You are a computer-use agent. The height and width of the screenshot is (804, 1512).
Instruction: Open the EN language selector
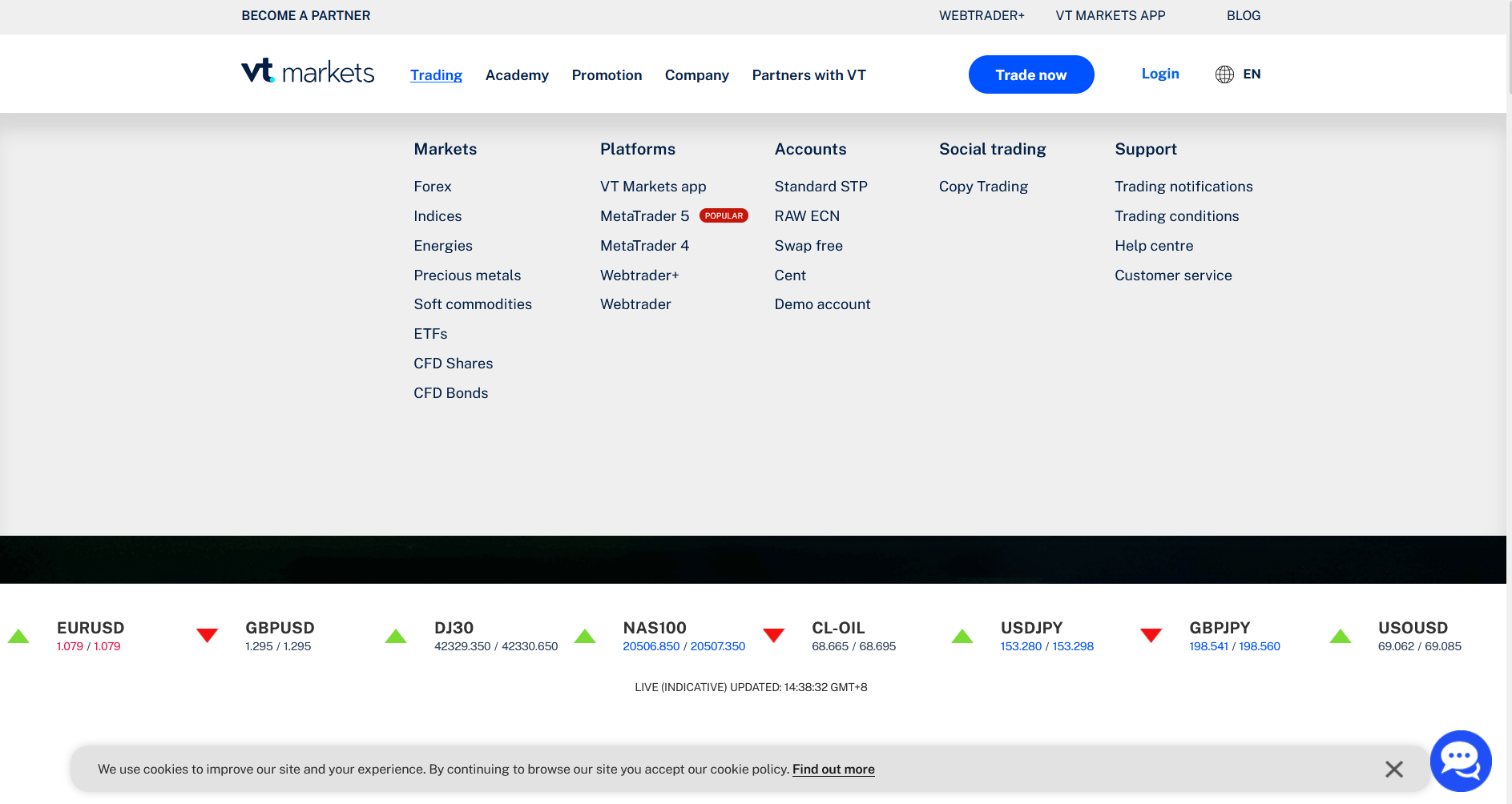click(x=1252, y=74)
